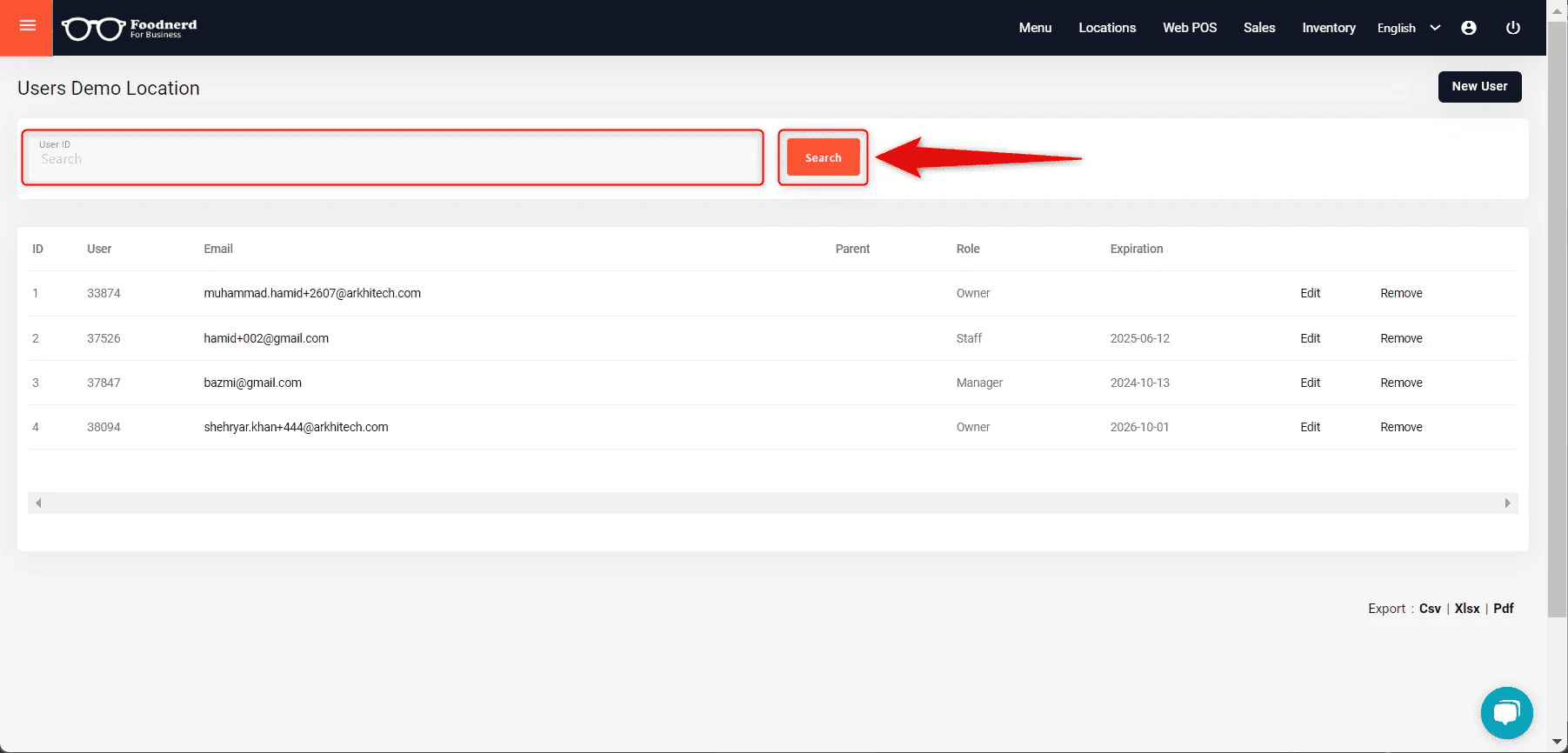1568x753 pixels.
Task: Expand the English language dropdown
Action: pyautogui.click(x=1408, y=28)
